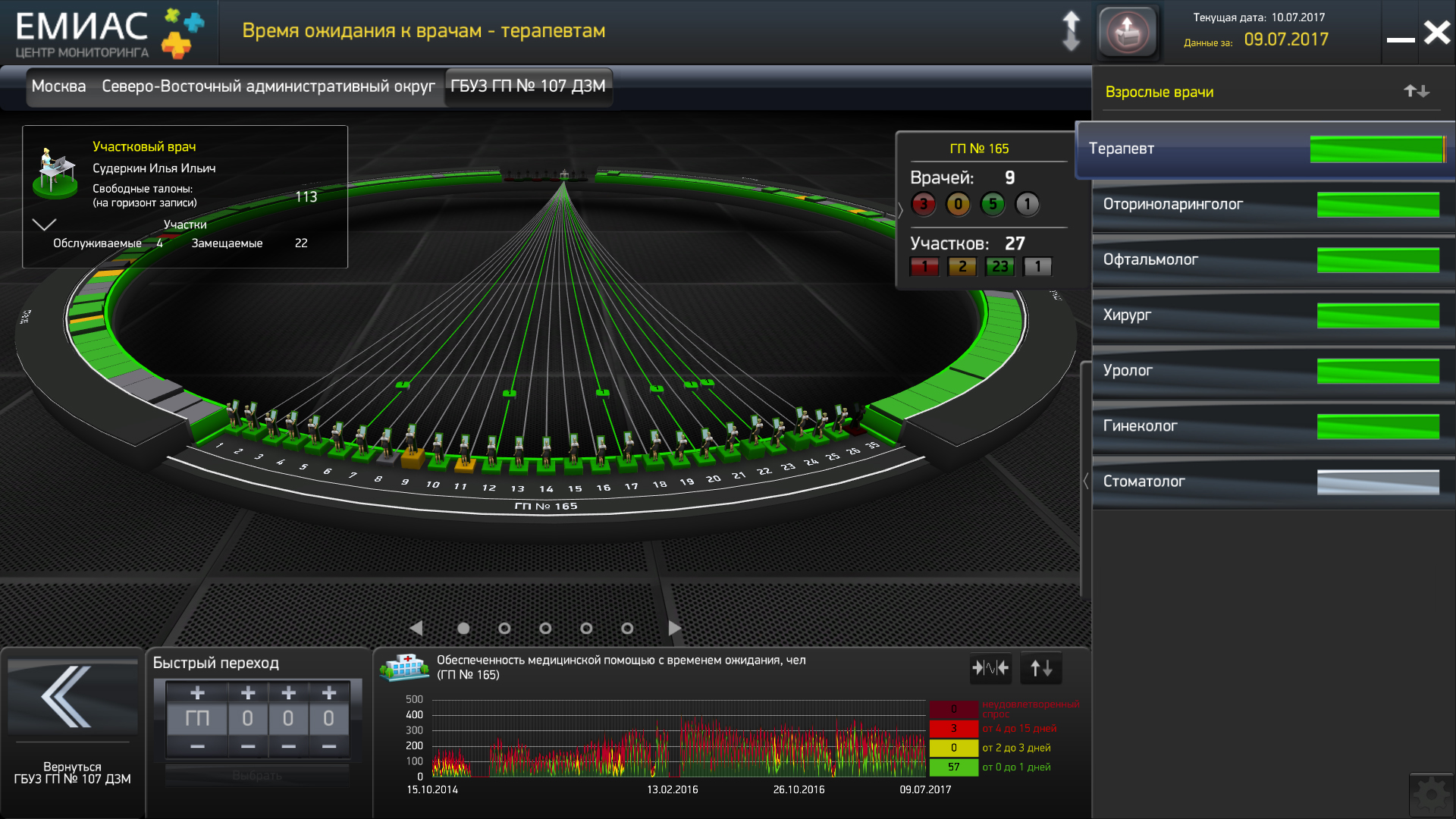Select the last carousel page dot
This screenshot has width=1456, height=819.
[x=627, y=629]
